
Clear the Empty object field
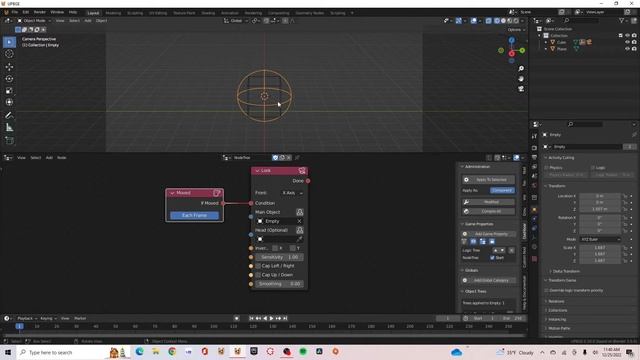pyautogui.click(x=299, y=221)
